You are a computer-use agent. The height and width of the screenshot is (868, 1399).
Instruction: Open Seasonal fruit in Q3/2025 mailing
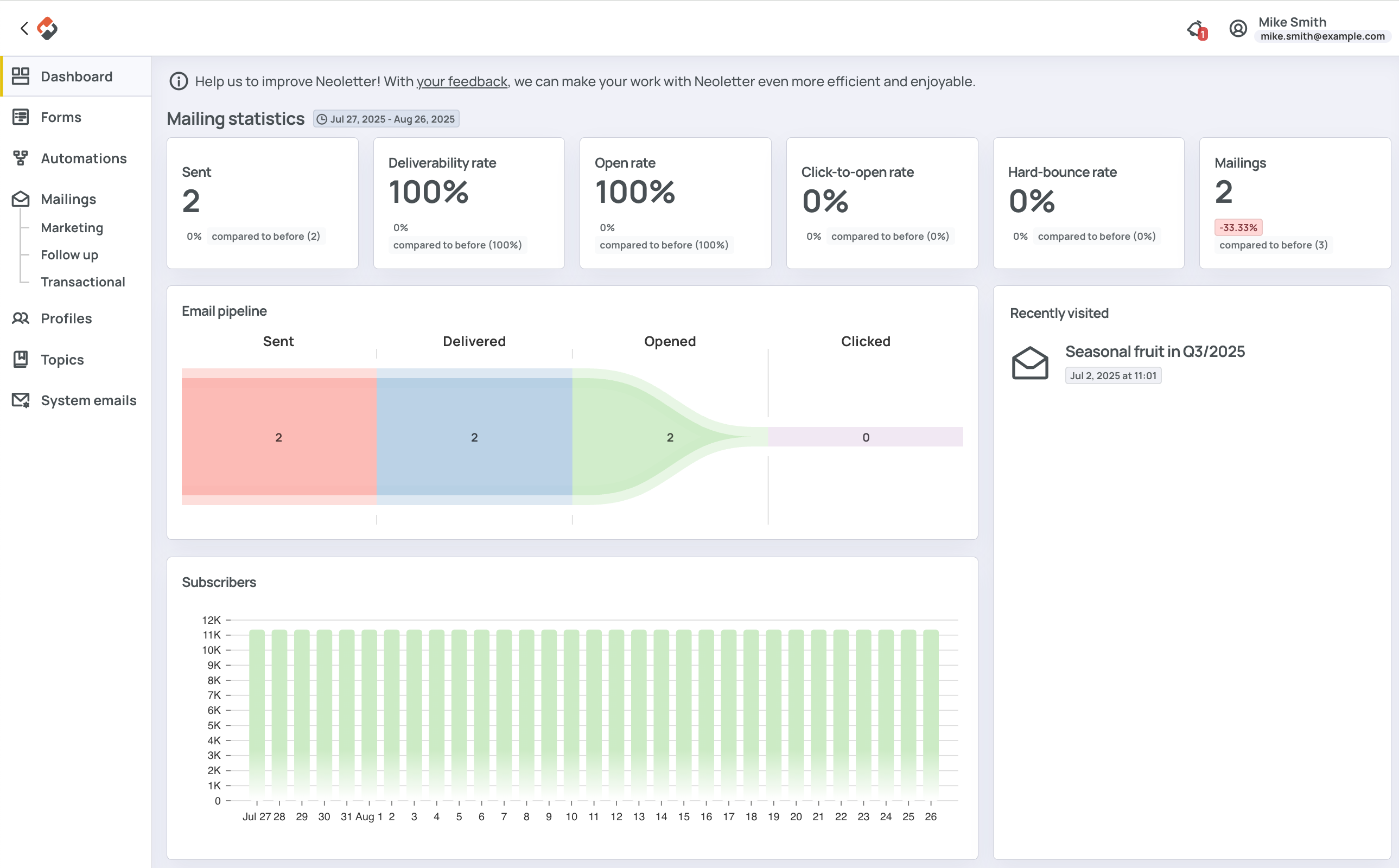pyautogui.click(x=1155, y=352)
